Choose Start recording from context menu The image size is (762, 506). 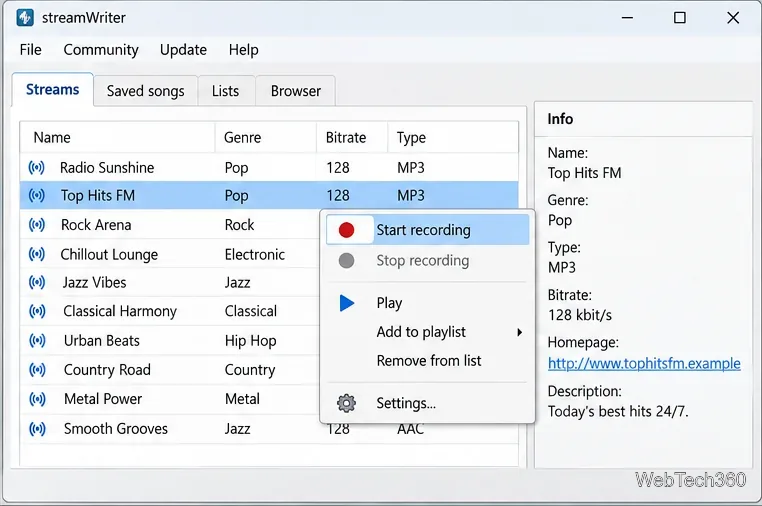tap(428, 230)
